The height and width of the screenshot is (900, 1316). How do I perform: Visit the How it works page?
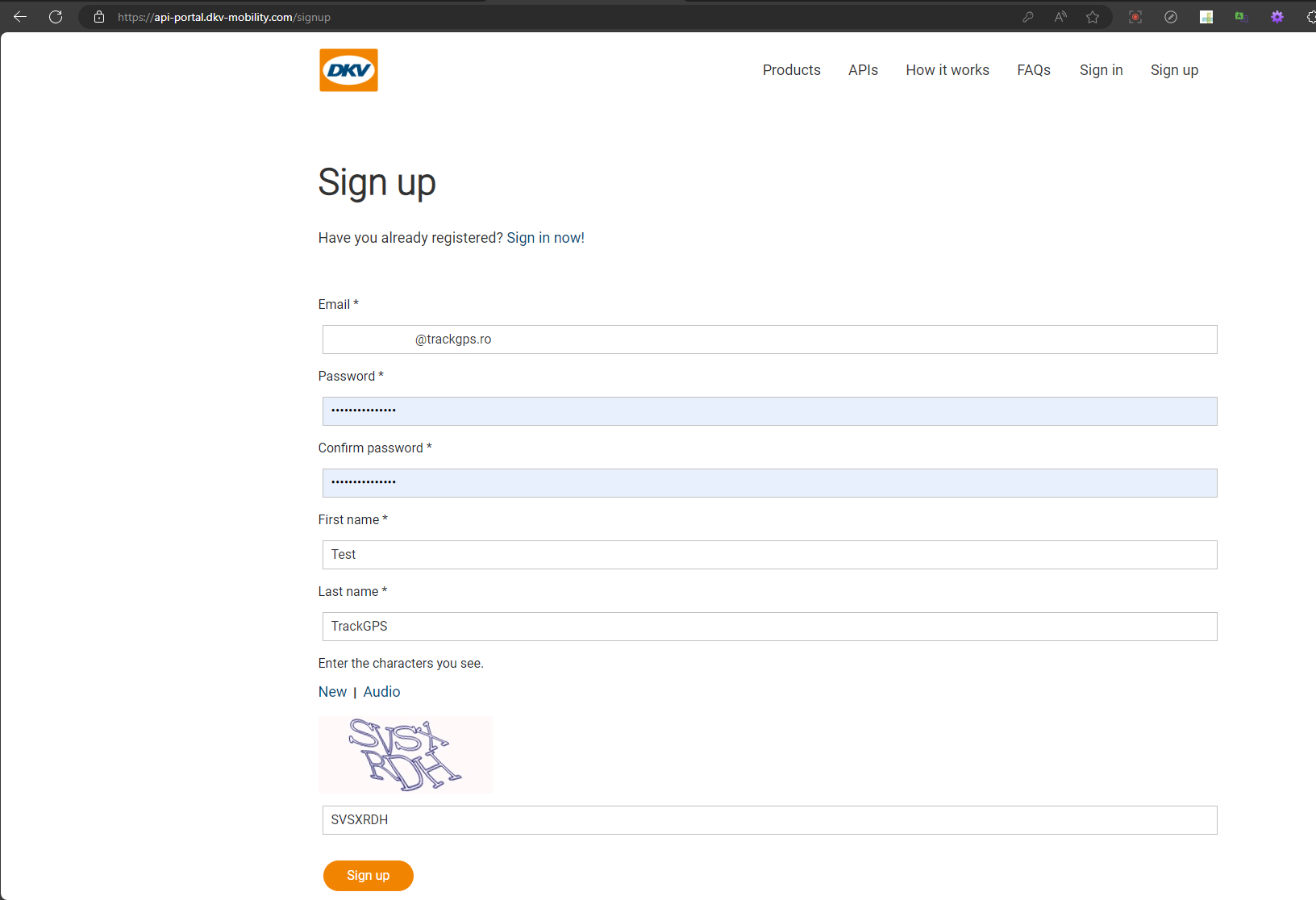947,70
